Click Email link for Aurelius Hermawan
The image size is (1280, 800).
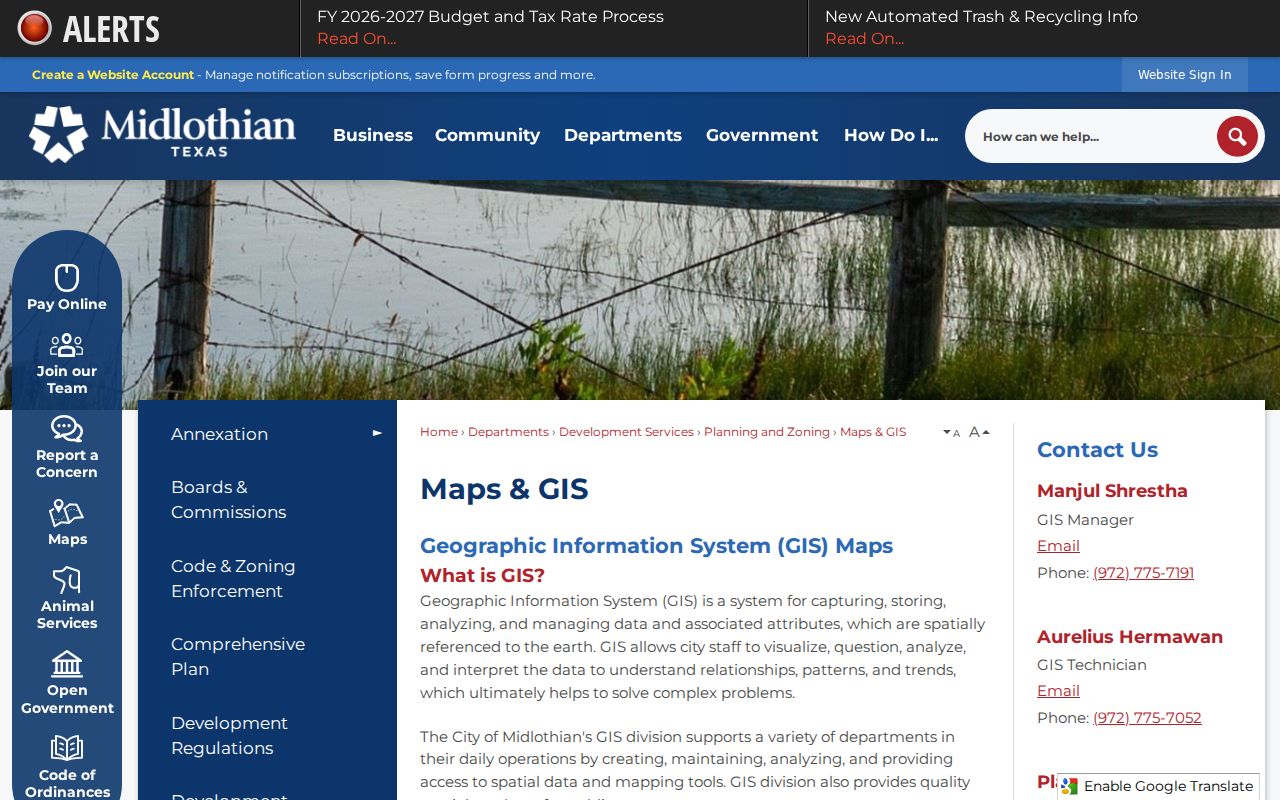coord(1058,691)
